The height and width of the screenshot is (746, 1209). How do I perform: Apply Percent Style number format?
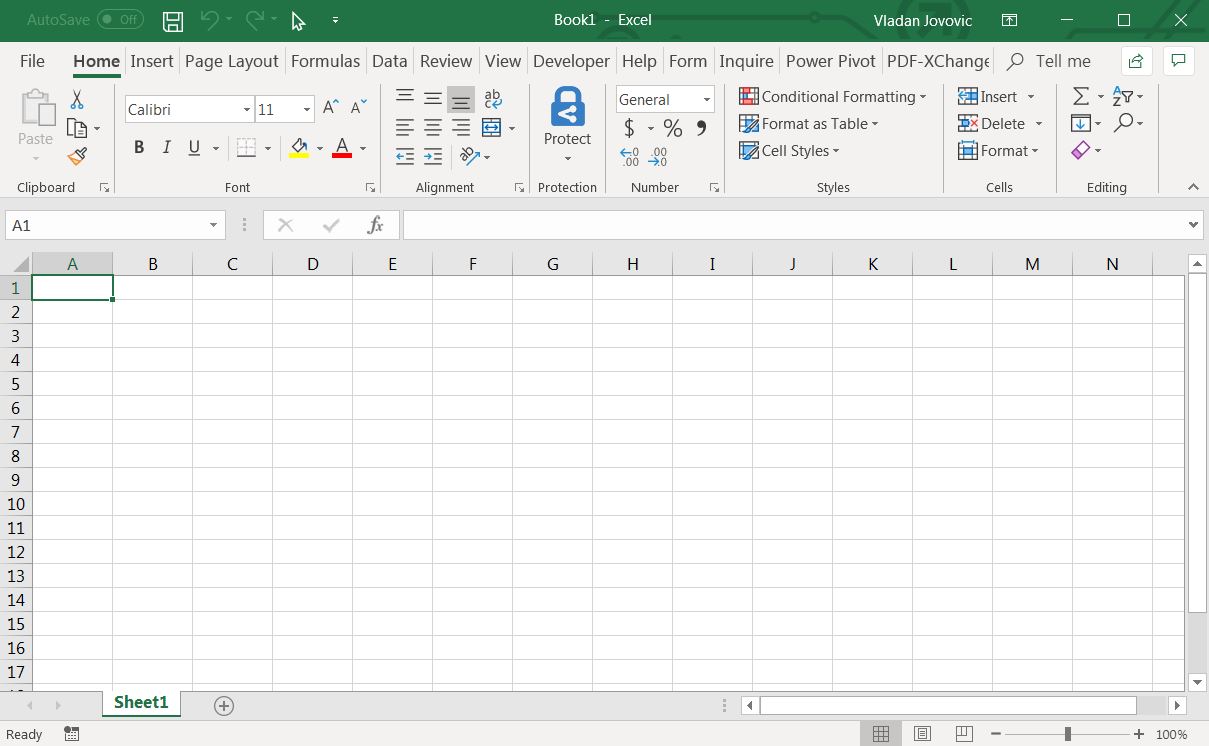click(x=673, y=128)
